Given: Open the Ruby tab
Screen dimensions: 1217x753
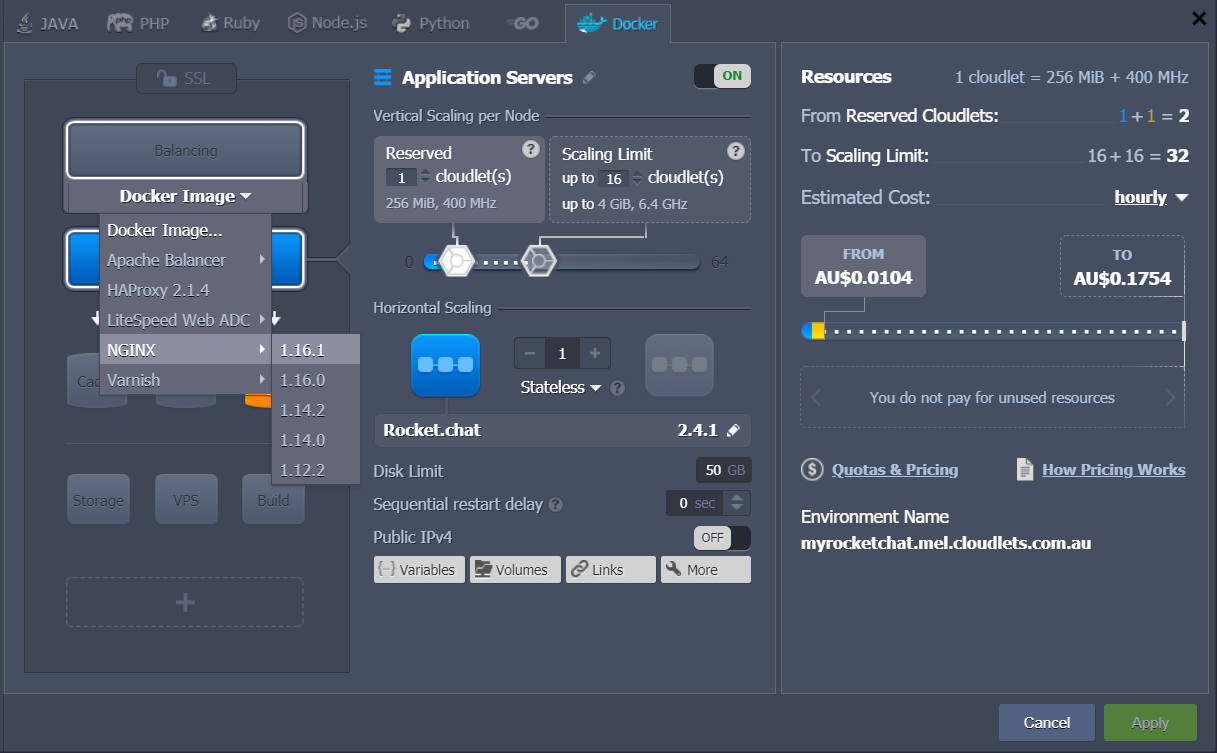Looking at the screenshot, I should (x=231, y=23).
